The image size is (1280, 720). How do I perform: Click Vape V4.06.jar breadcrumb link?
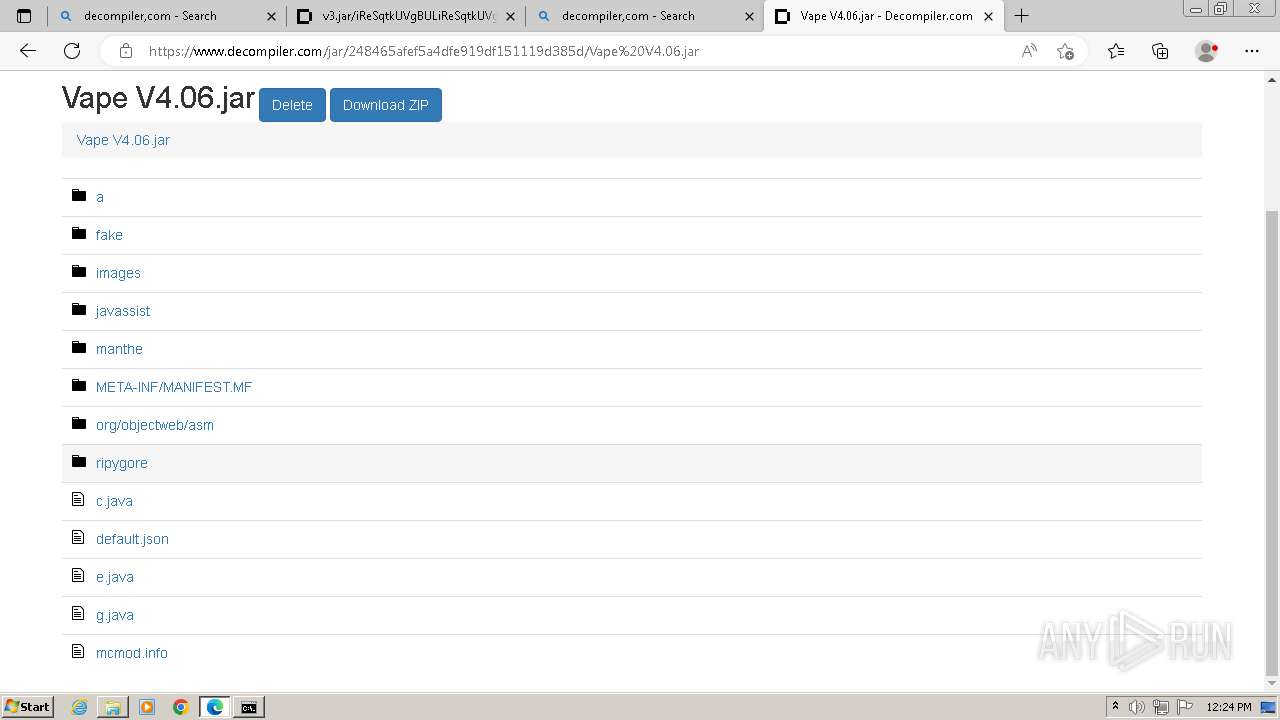tap(123, 140)
